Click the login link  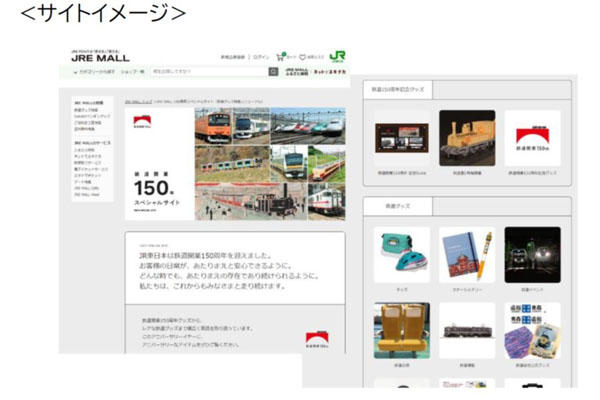tap(261, 57)
